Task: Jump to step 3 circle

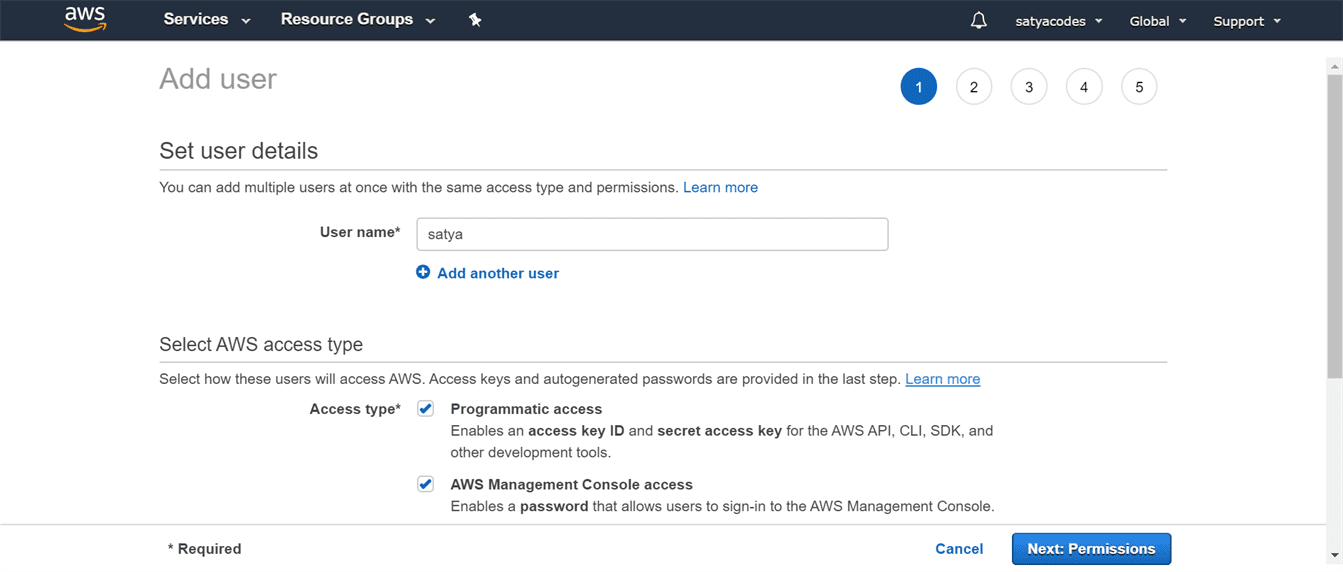Action: (x=1028, y=87)
